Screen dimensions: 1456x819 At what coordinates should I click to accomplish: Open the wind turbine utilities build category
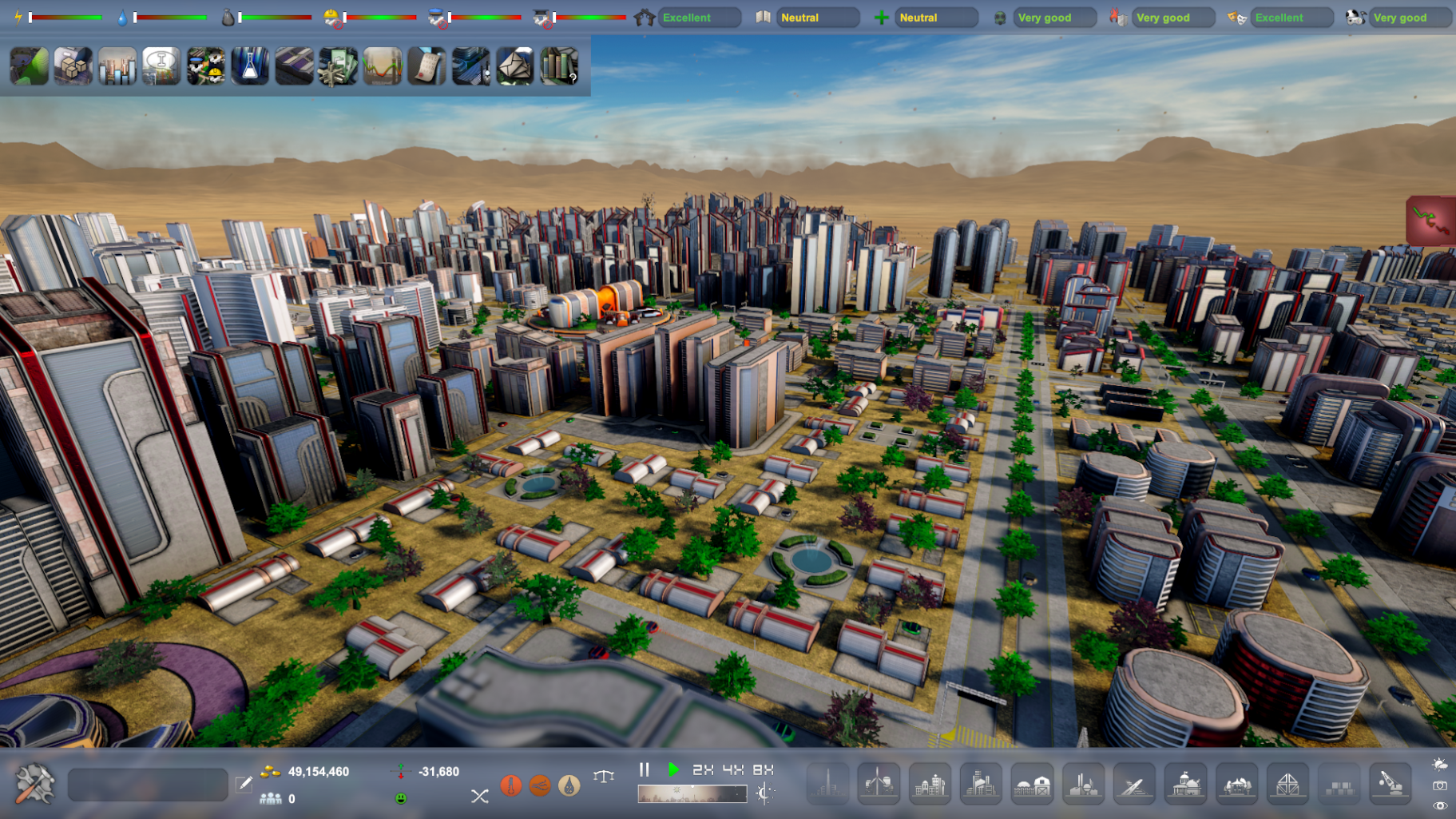(879, 784)
